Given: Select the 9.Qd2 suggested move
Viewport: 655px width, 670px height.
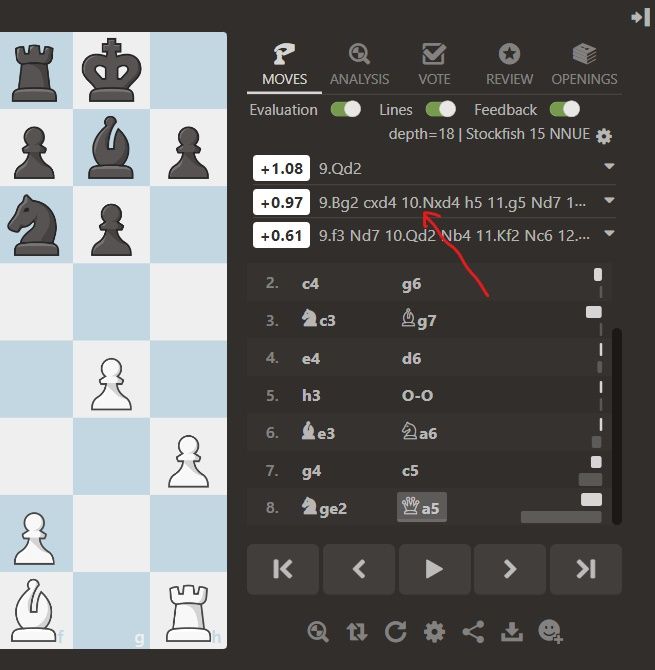Looking at the screenshot, I should (340, 169).
